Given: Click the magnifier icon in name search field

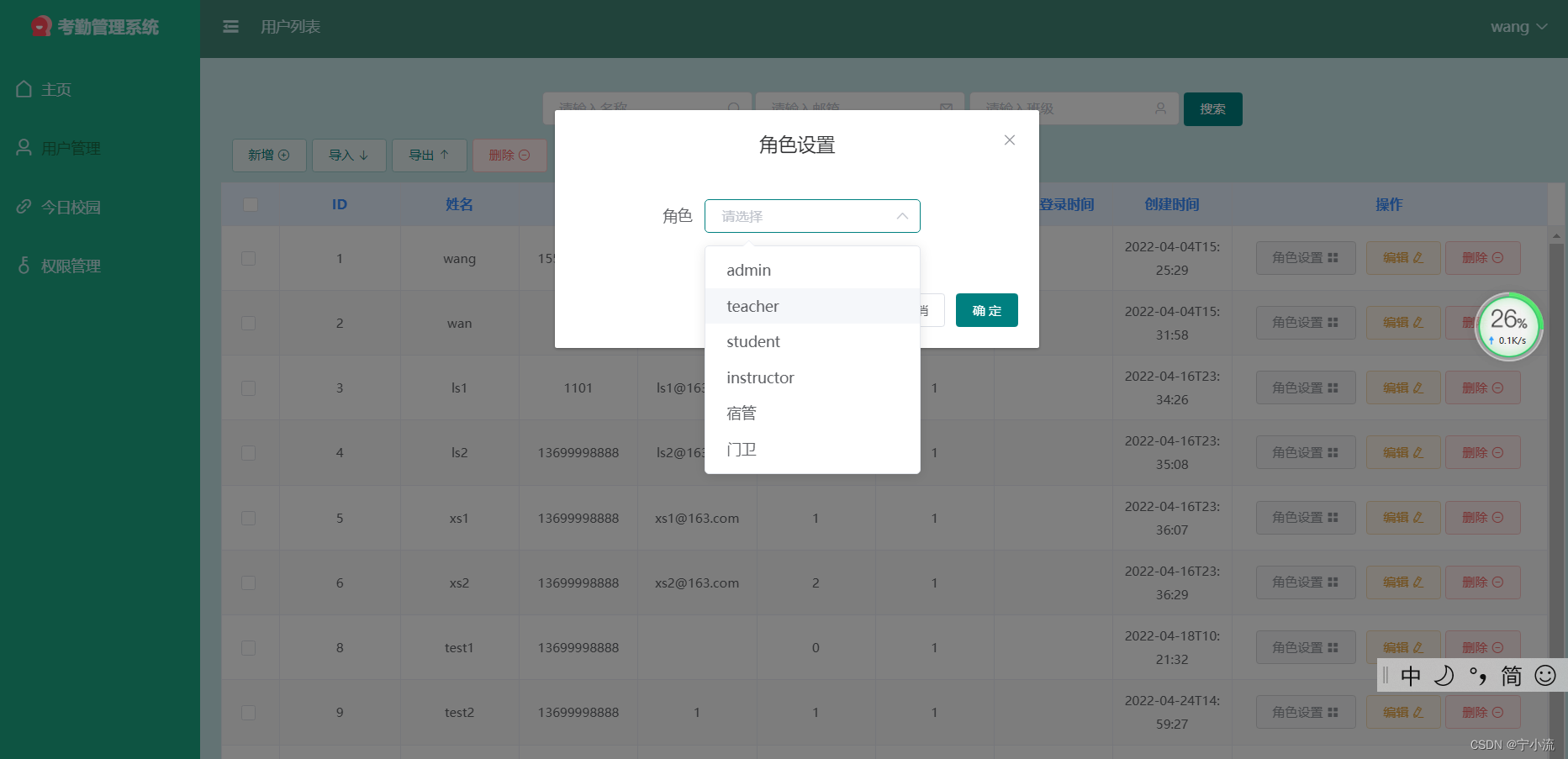Looking at the screenshot, I should tap(734, 108).
